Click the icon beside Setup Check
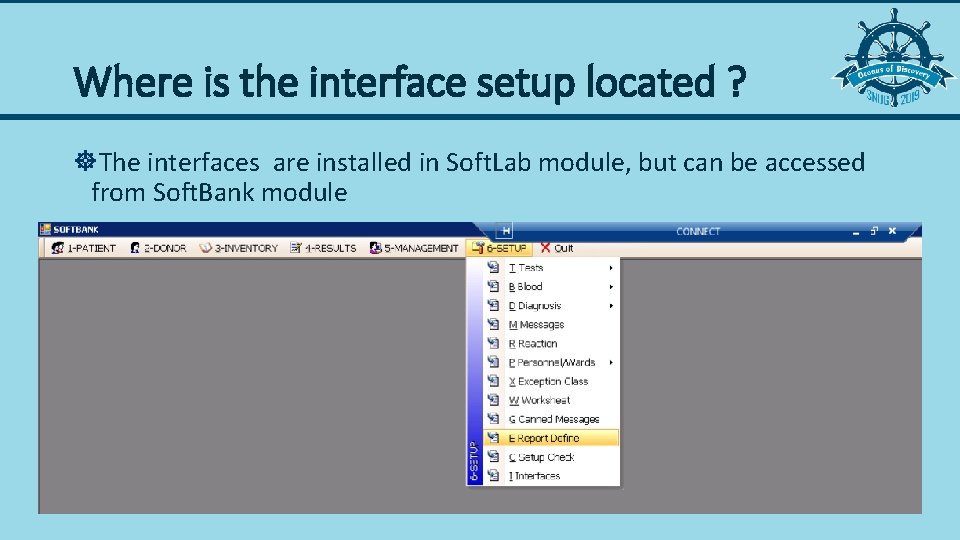Screen dimensions: 960x540 click(493, 457)
